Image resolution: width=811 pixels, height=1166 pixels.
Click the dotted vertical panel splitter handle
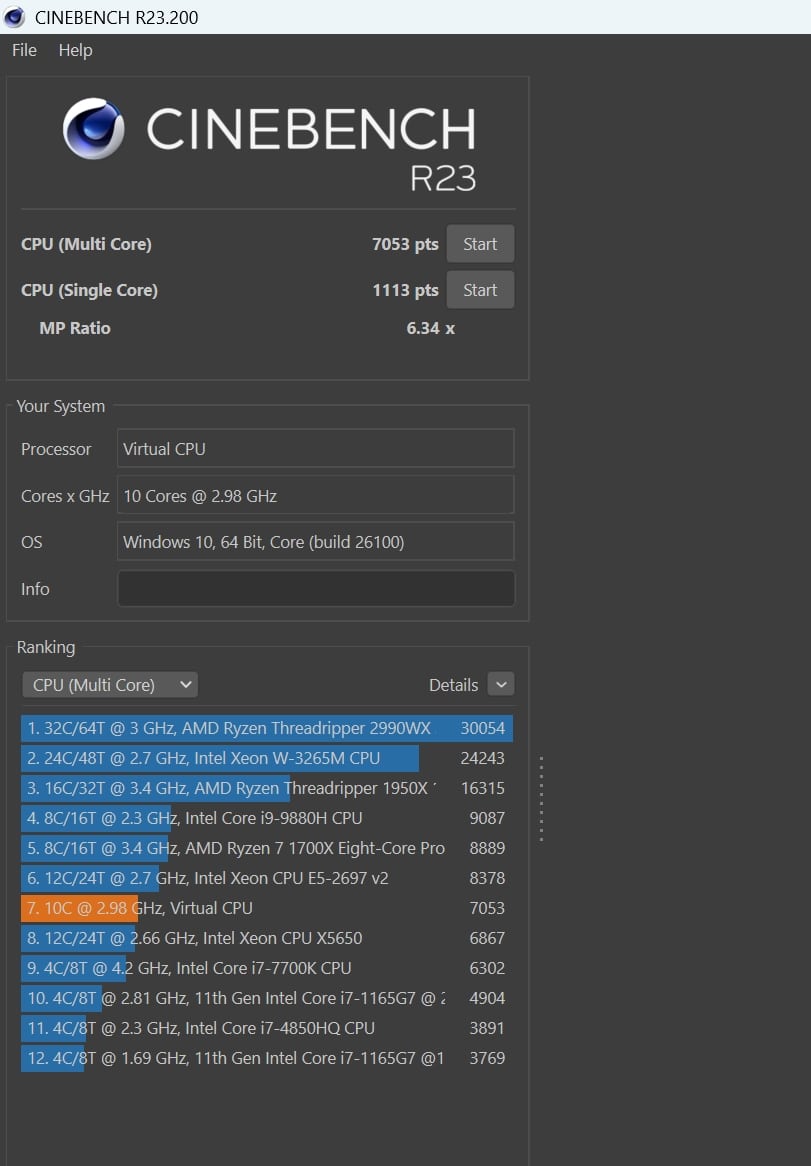(541, 798)
